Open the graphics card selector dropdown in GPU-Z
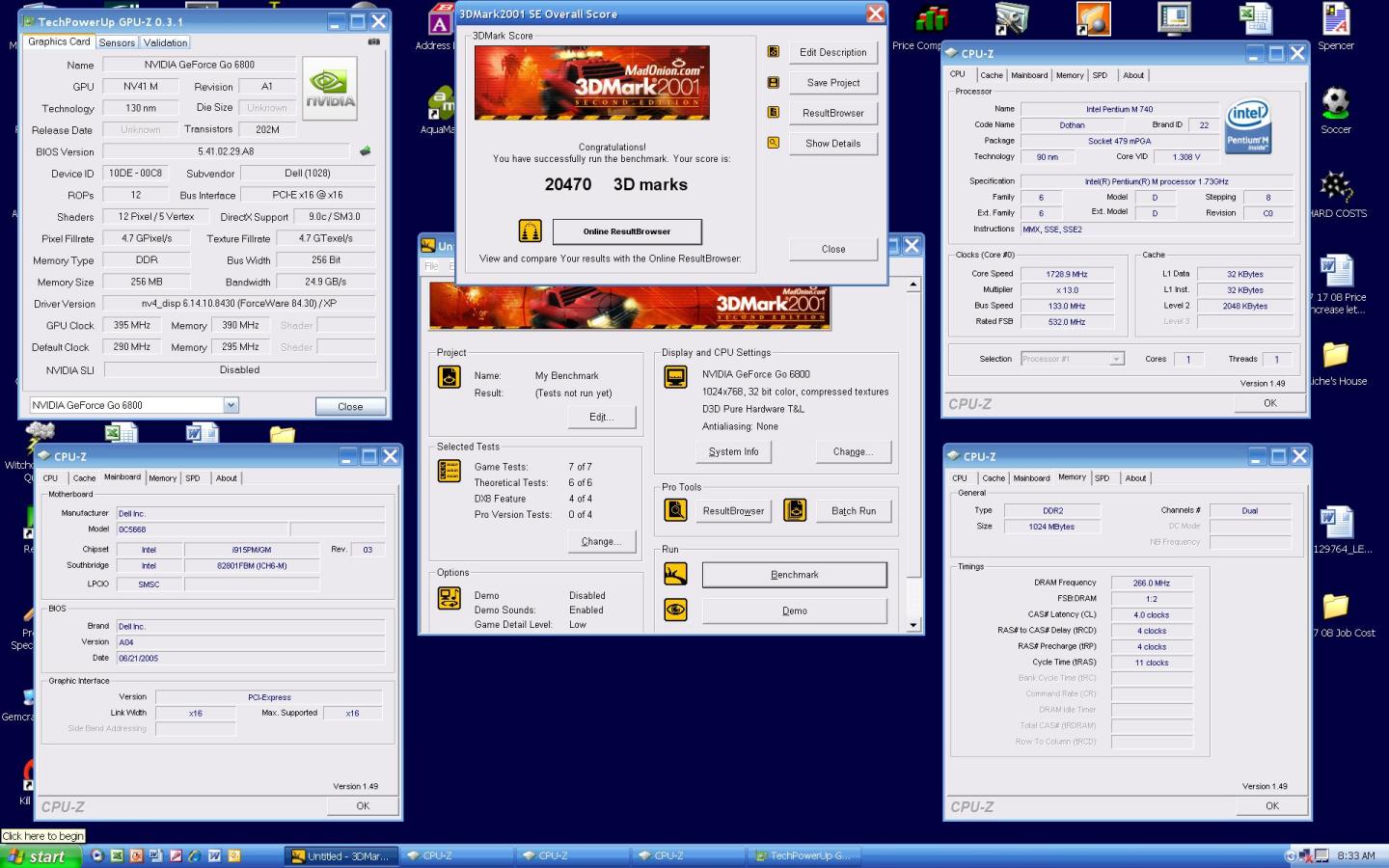 (231, 405)
